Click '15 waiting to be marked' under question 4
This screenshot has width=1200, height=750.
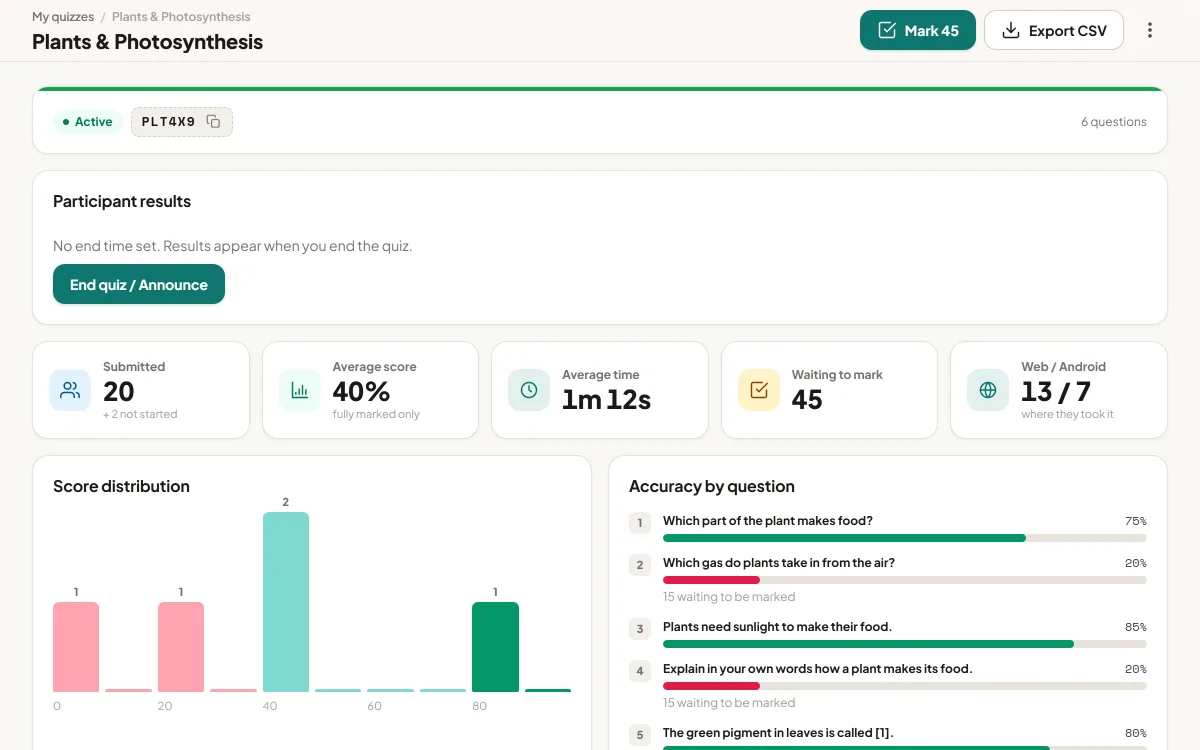click(x=729, y=703)
